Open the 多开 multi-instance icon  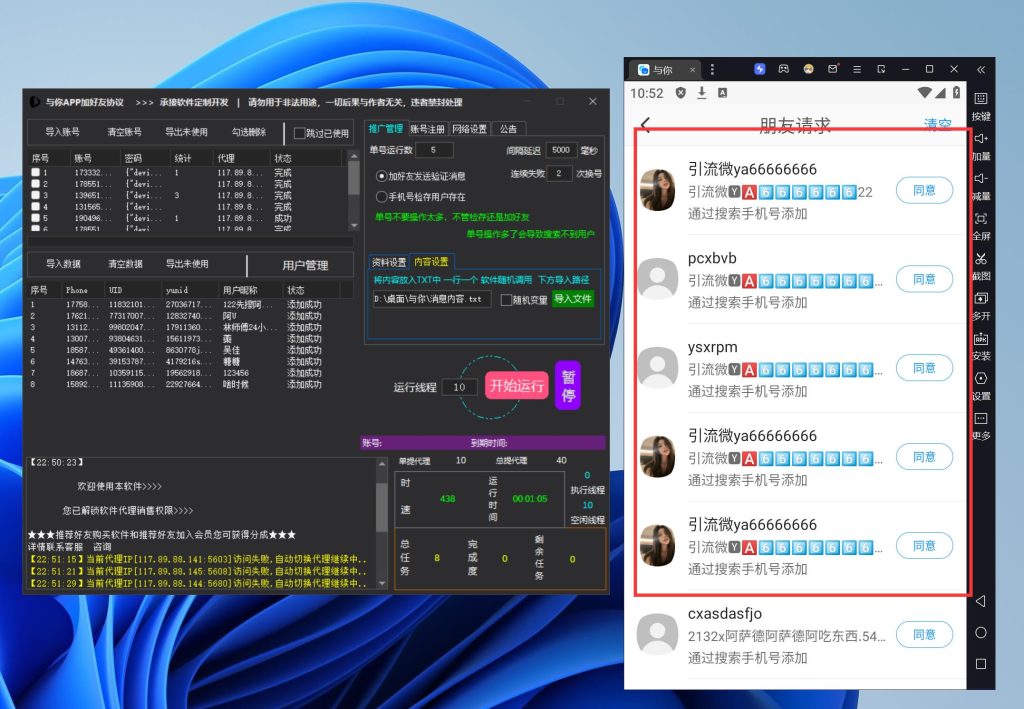pos(980,300)
